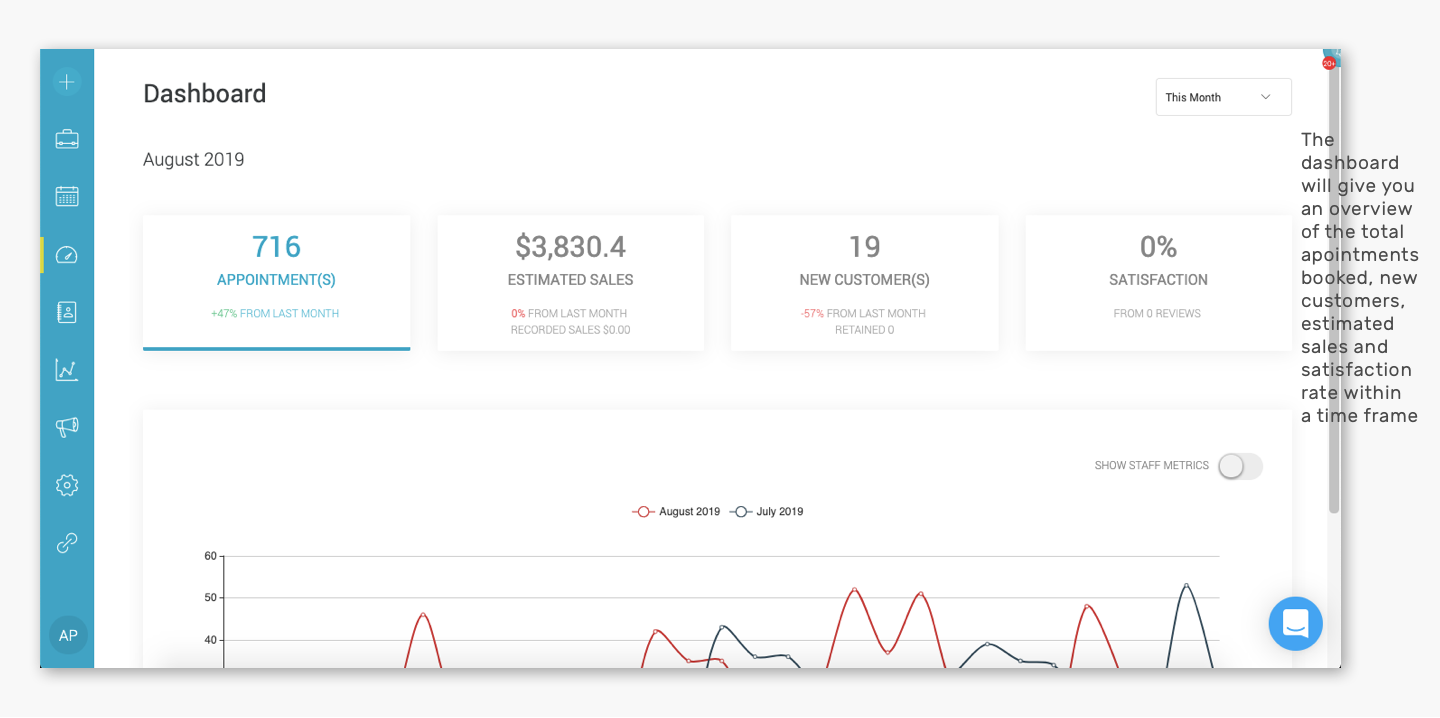Image resolution: width=1440 pixels, height=718 pixels.
Task: Click the August 2019 heading
Action: point(194,160)
